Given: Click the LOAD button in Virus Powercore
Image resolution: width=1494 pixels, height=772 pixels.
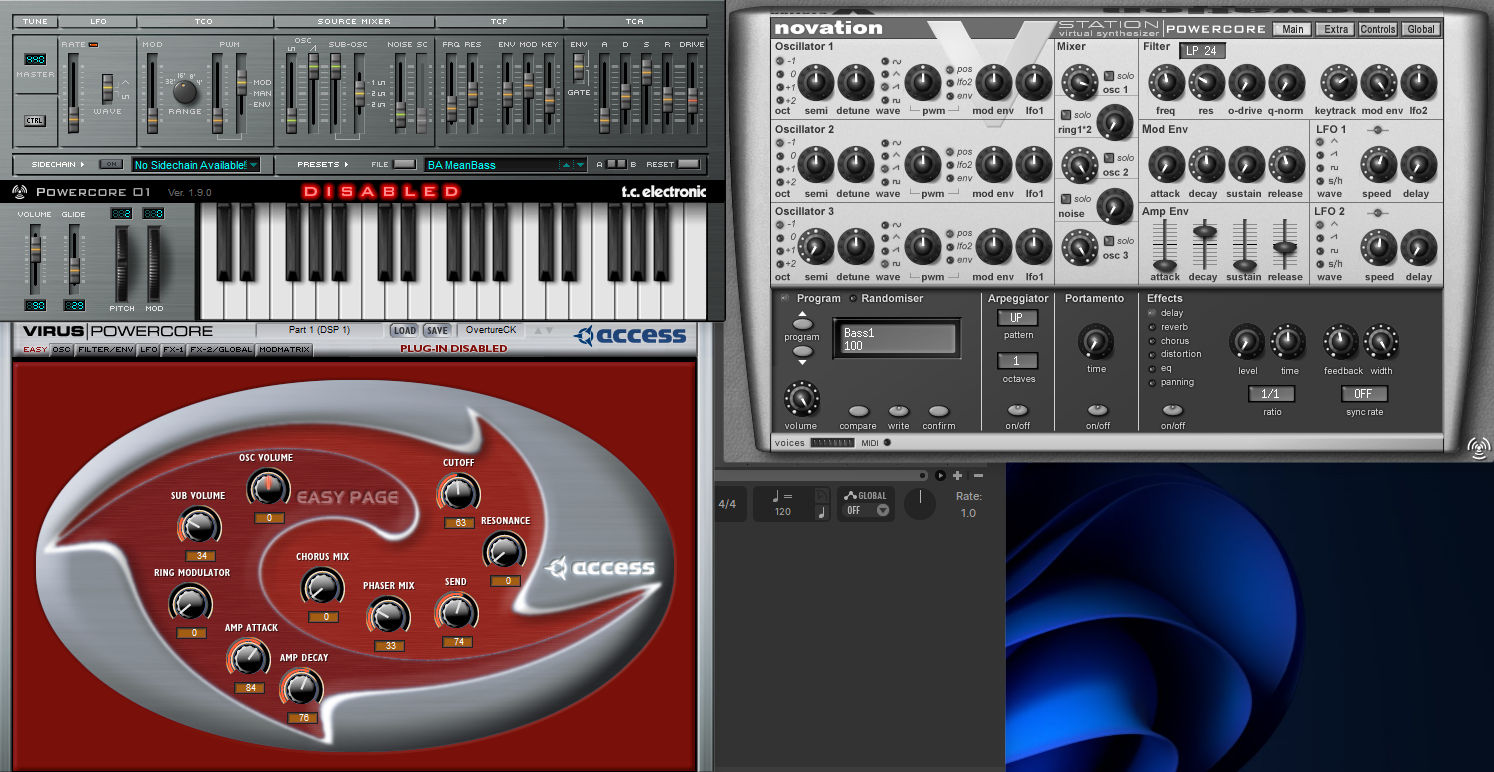Looking at the screenshot, I should [x=405, y=330].
